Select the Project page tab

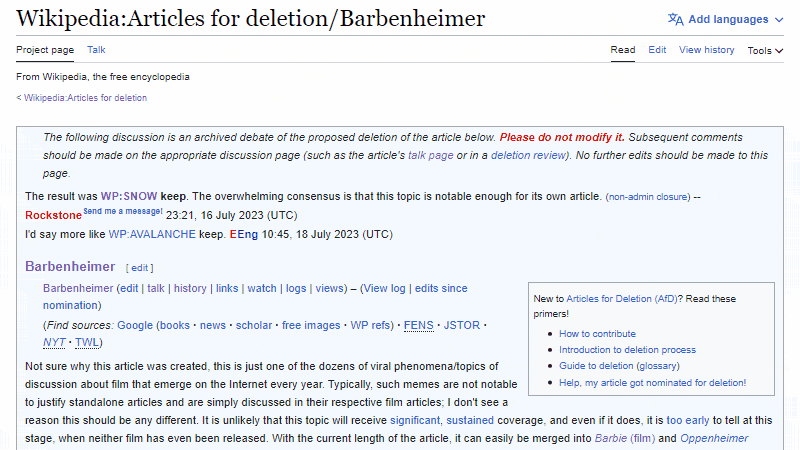(45, 49)
